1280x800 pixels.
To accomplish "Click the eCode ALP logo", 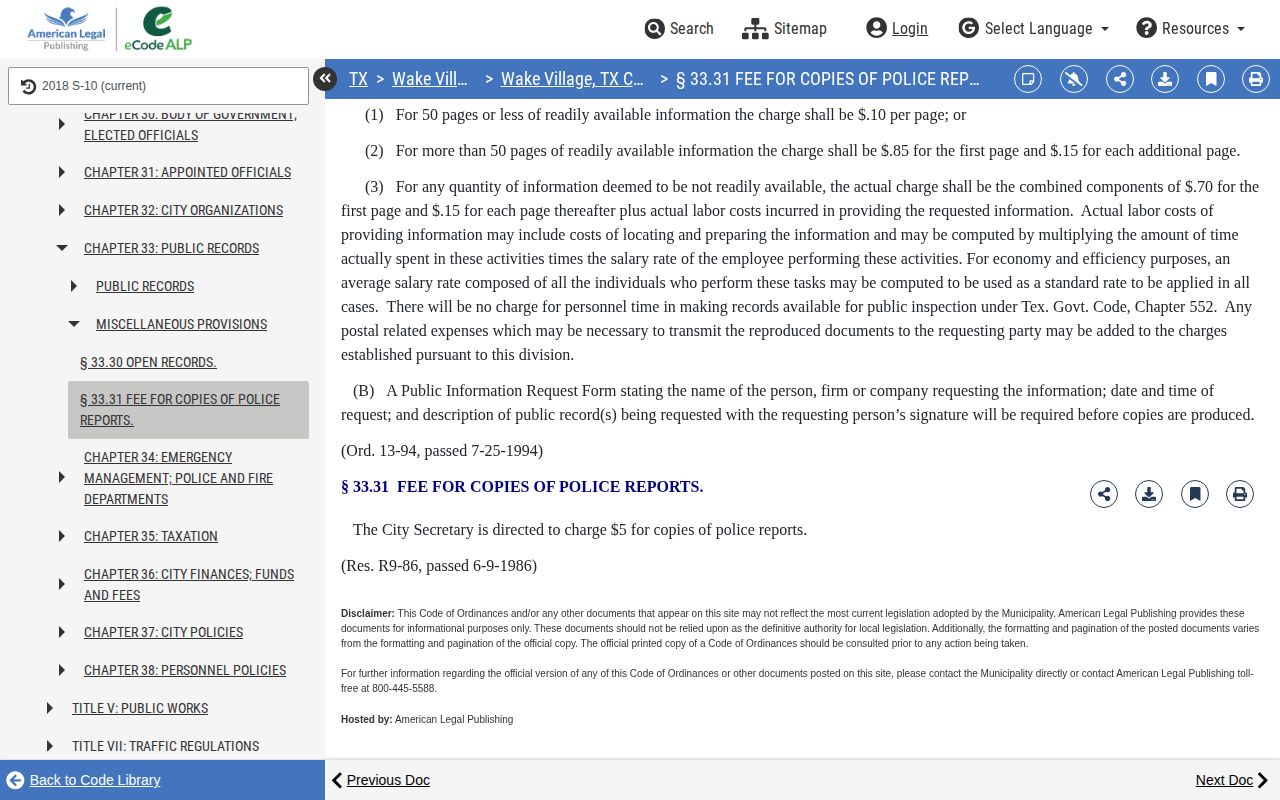I will pyautogui.click(x=158, y=29).
